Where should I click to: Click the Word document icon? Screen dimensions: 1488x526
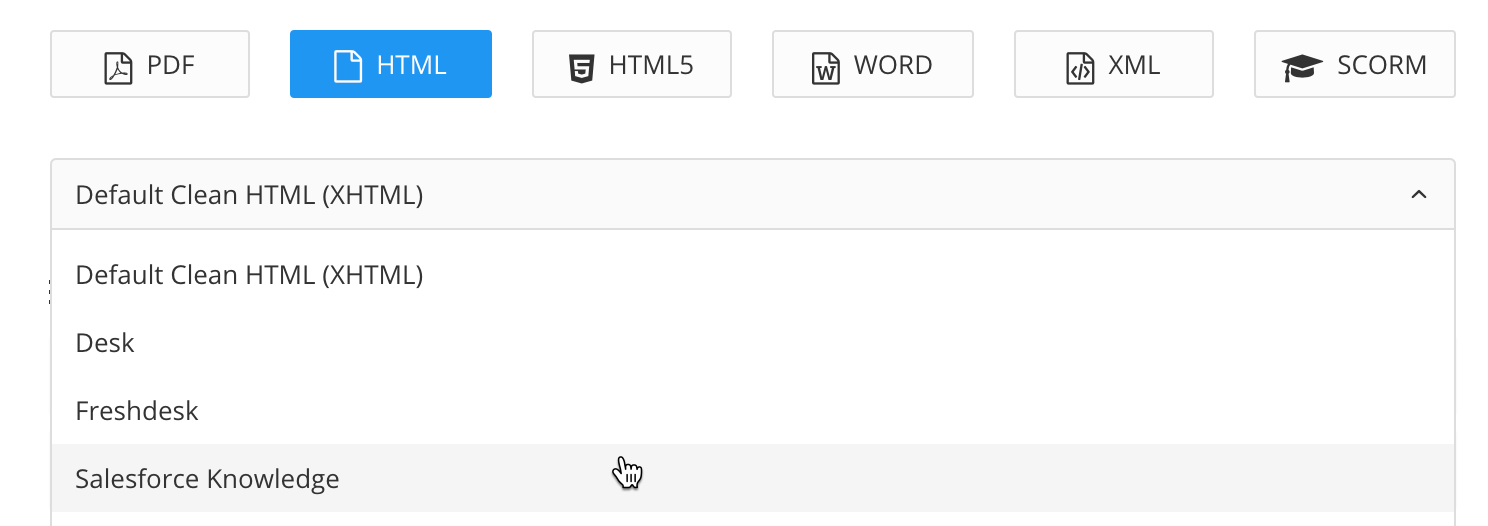click(x=825, y=67)
